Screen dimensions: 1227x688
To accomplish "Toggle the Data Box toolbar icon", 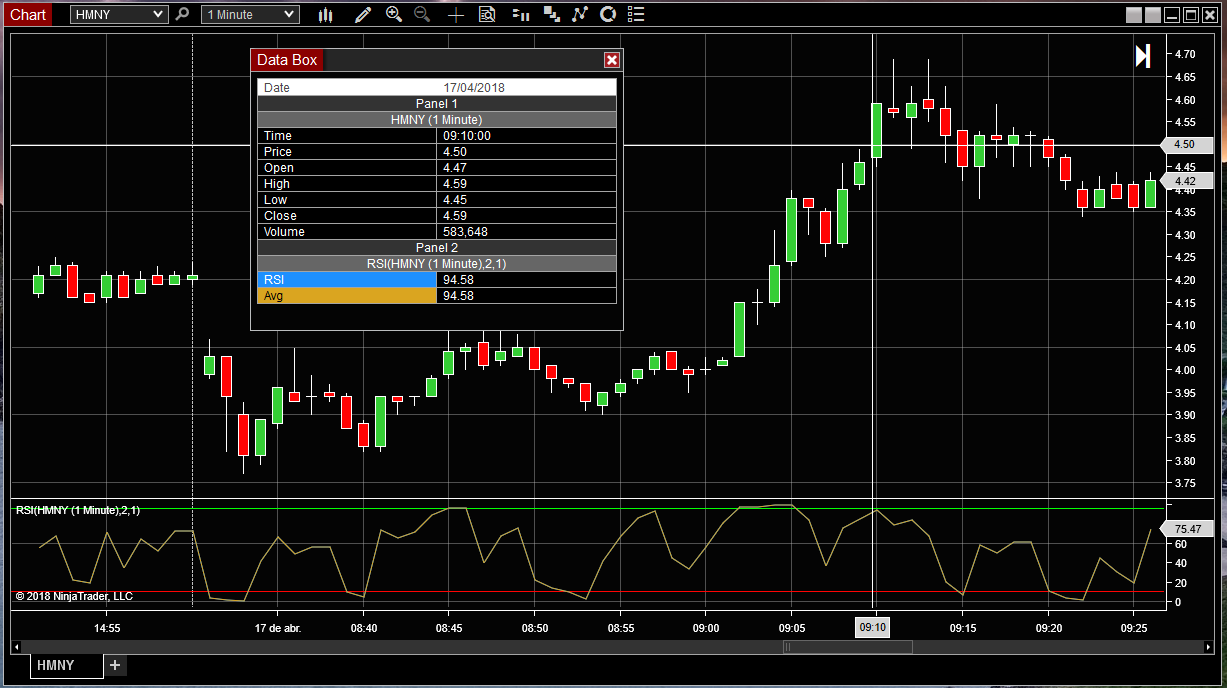I will pos(487,14).
